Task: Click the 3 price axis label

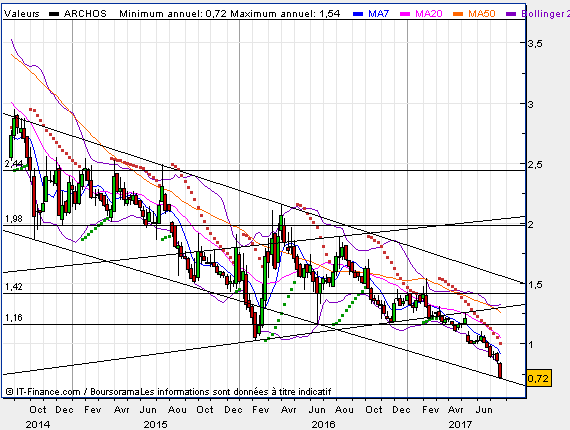Action: [531, 104]
